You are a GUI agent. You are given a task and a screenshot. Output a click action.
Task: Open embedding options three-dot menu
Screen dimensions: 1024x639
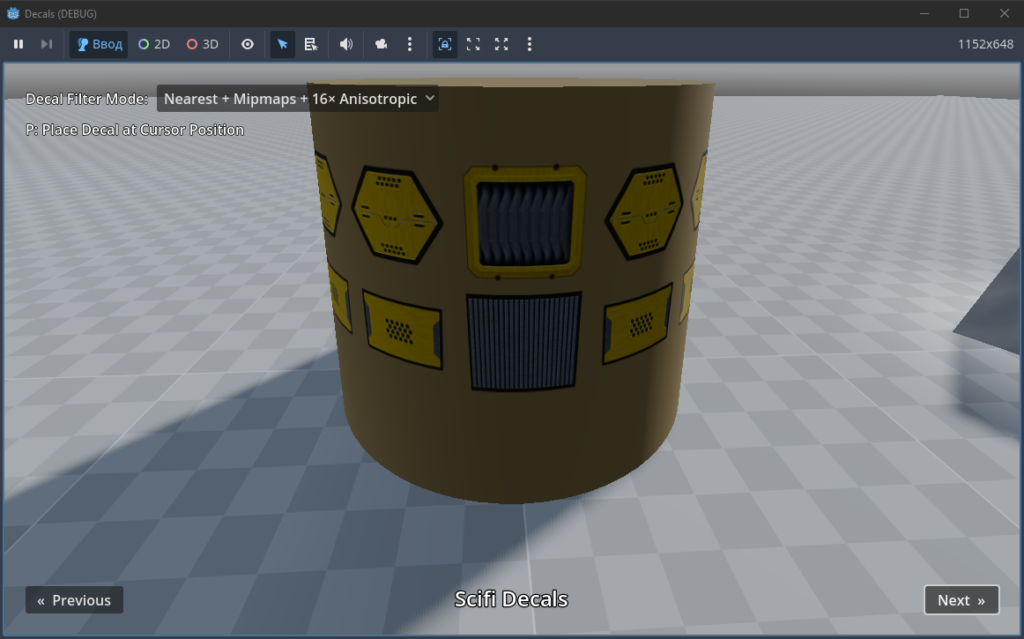point(530,44)
